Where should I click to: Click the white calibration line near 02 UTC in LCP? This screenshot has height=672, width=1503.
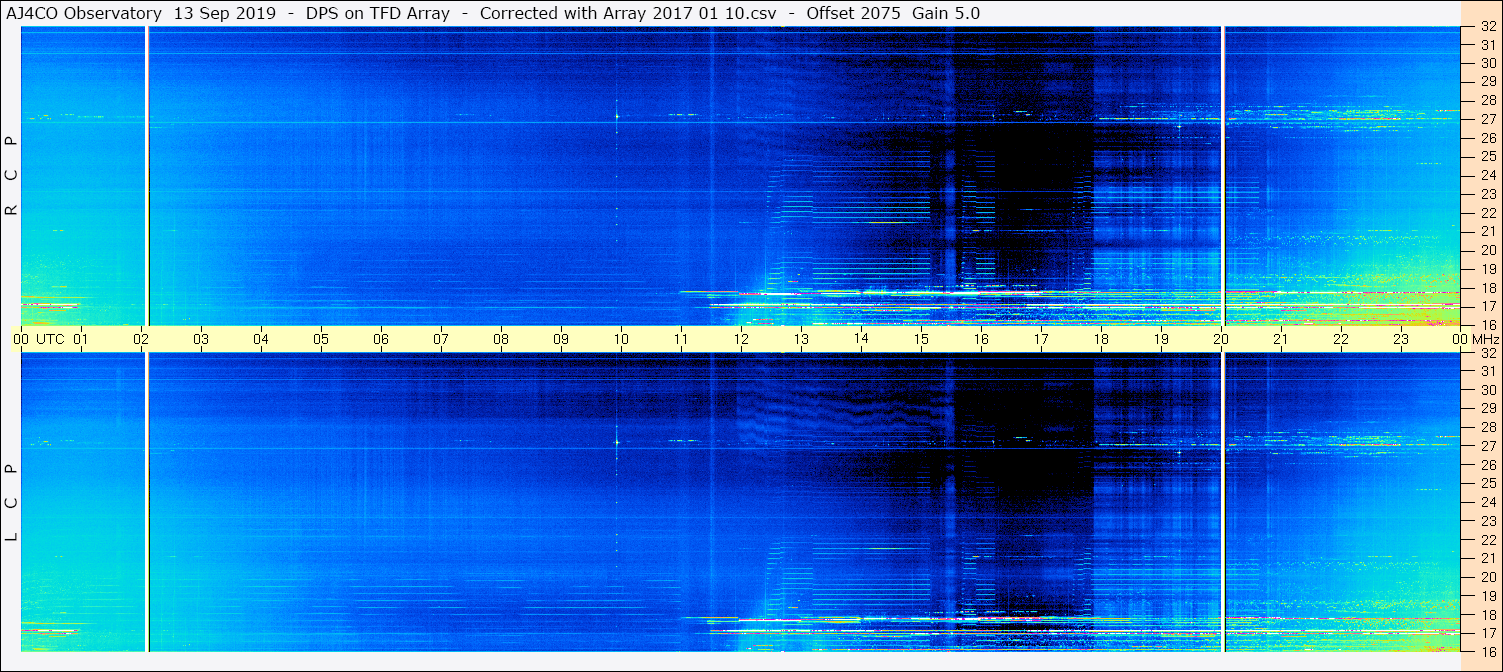(147, 502)
